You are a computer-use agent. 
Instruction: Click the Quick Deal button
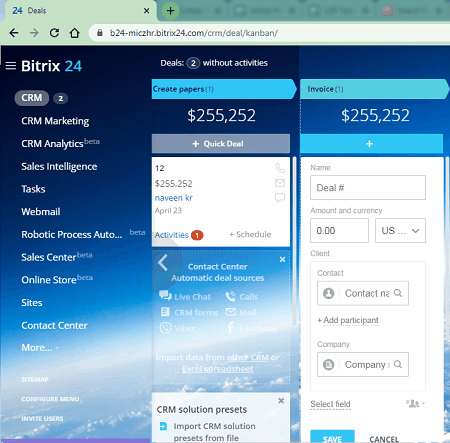point(221,144)
